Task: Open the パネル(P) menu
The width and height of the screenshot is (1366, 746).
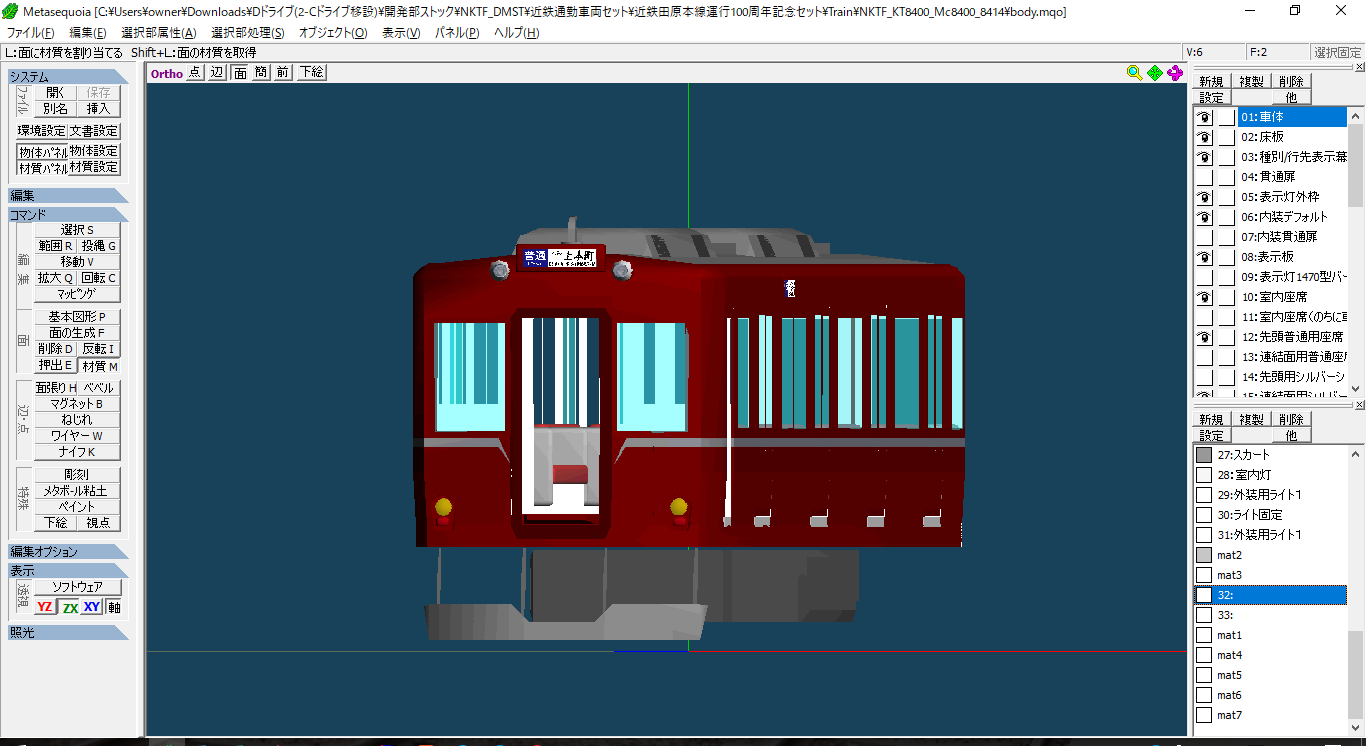Action: pyautogui.click(x=457, y=33)
